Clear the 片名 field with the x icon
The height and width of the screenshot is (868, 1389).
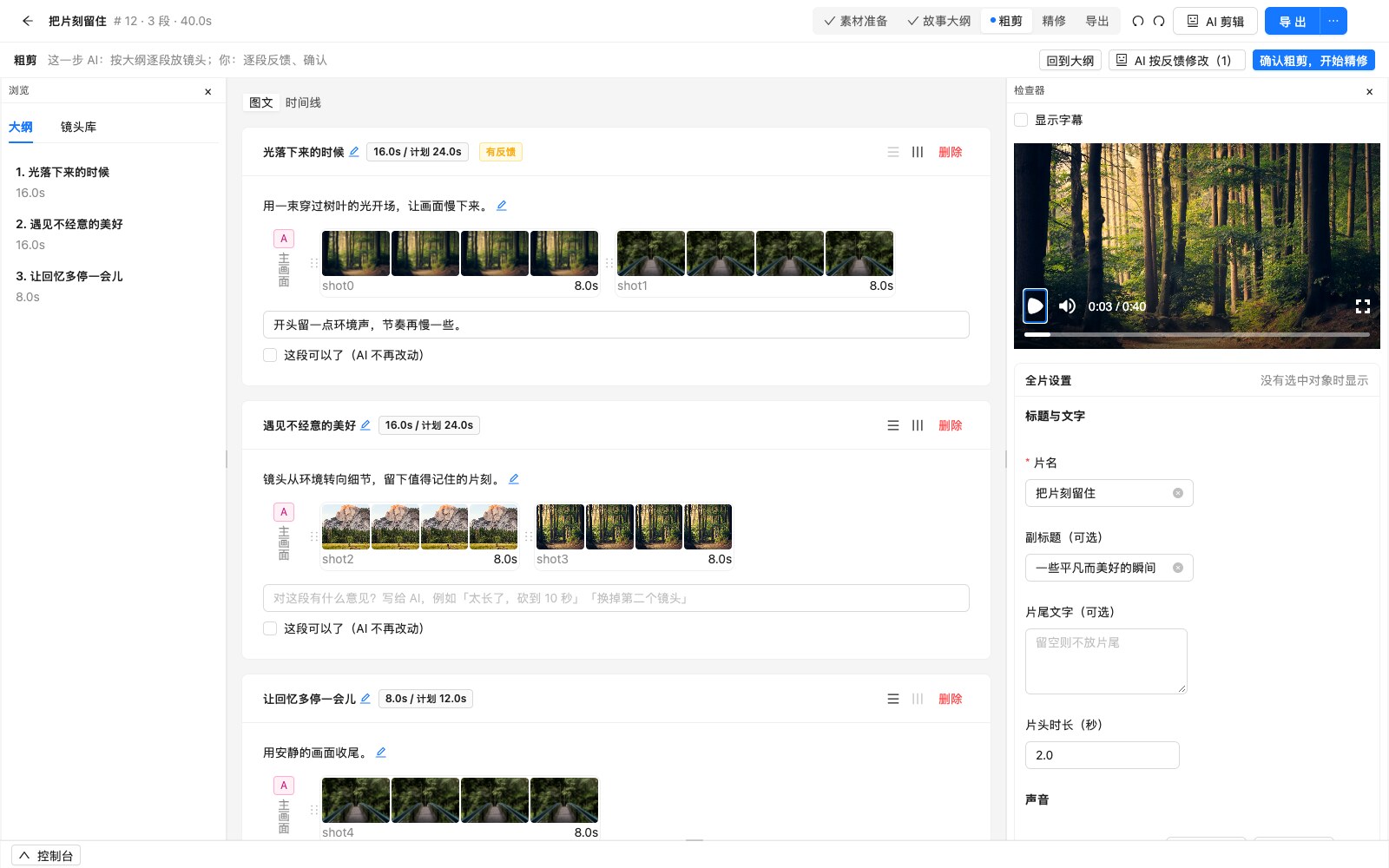click(x=1178, y=493)
